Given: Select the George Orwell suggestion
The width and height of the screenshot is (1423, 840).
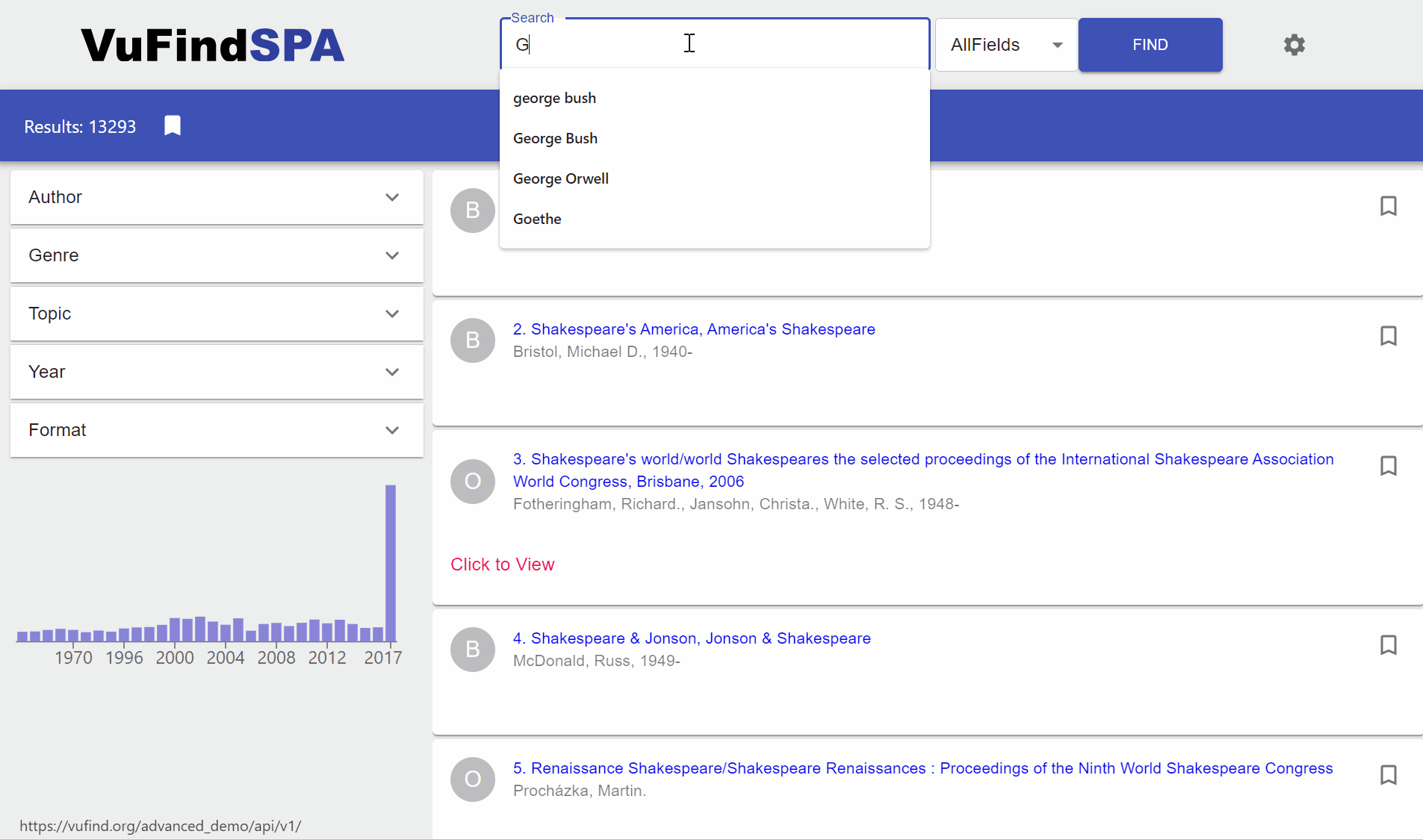Looking at the screenshot, I should pyautogui.click(x=714, y=179).
